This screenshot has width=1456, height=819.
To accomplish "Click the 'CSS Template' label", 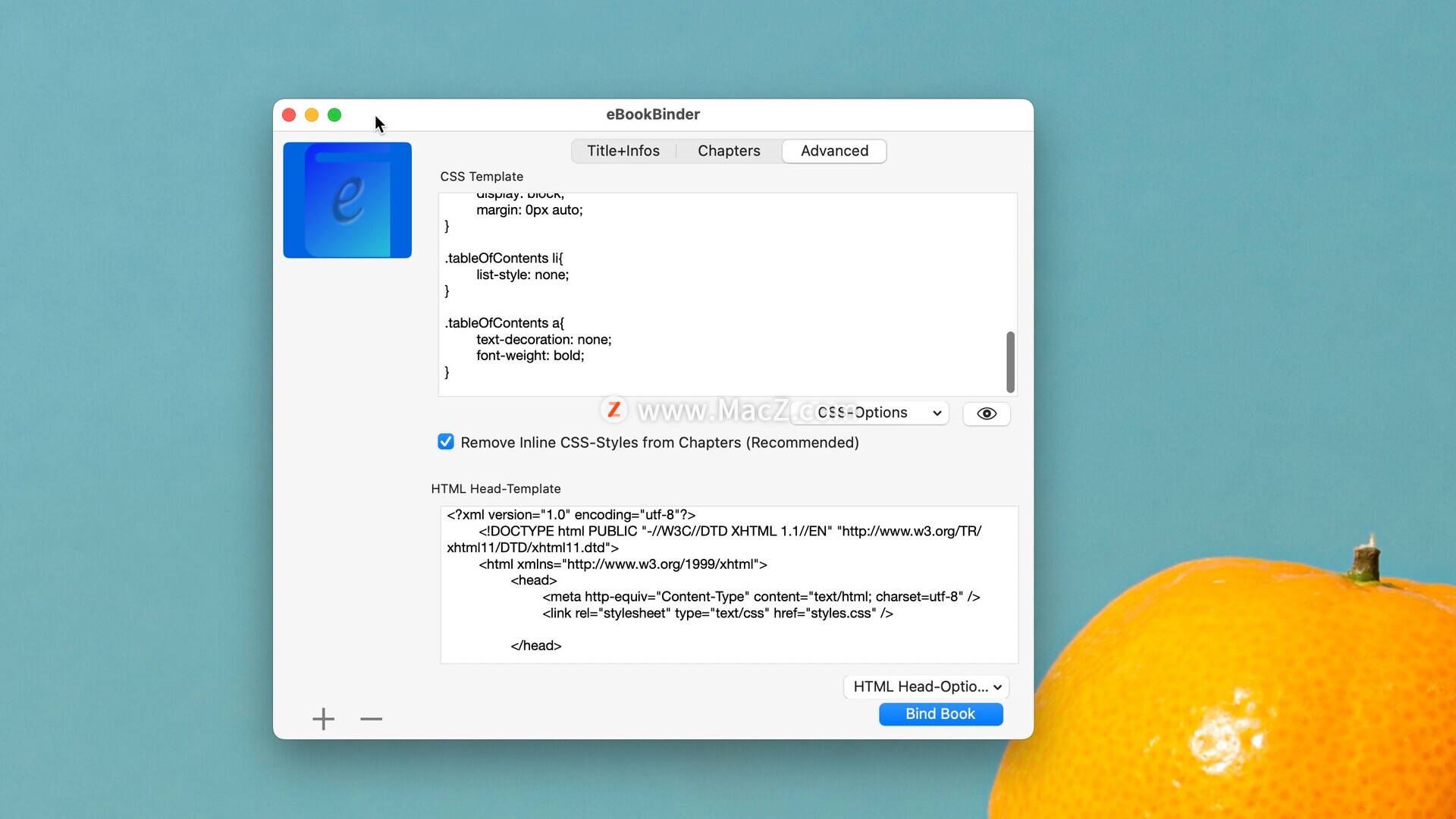I will 482,177.
